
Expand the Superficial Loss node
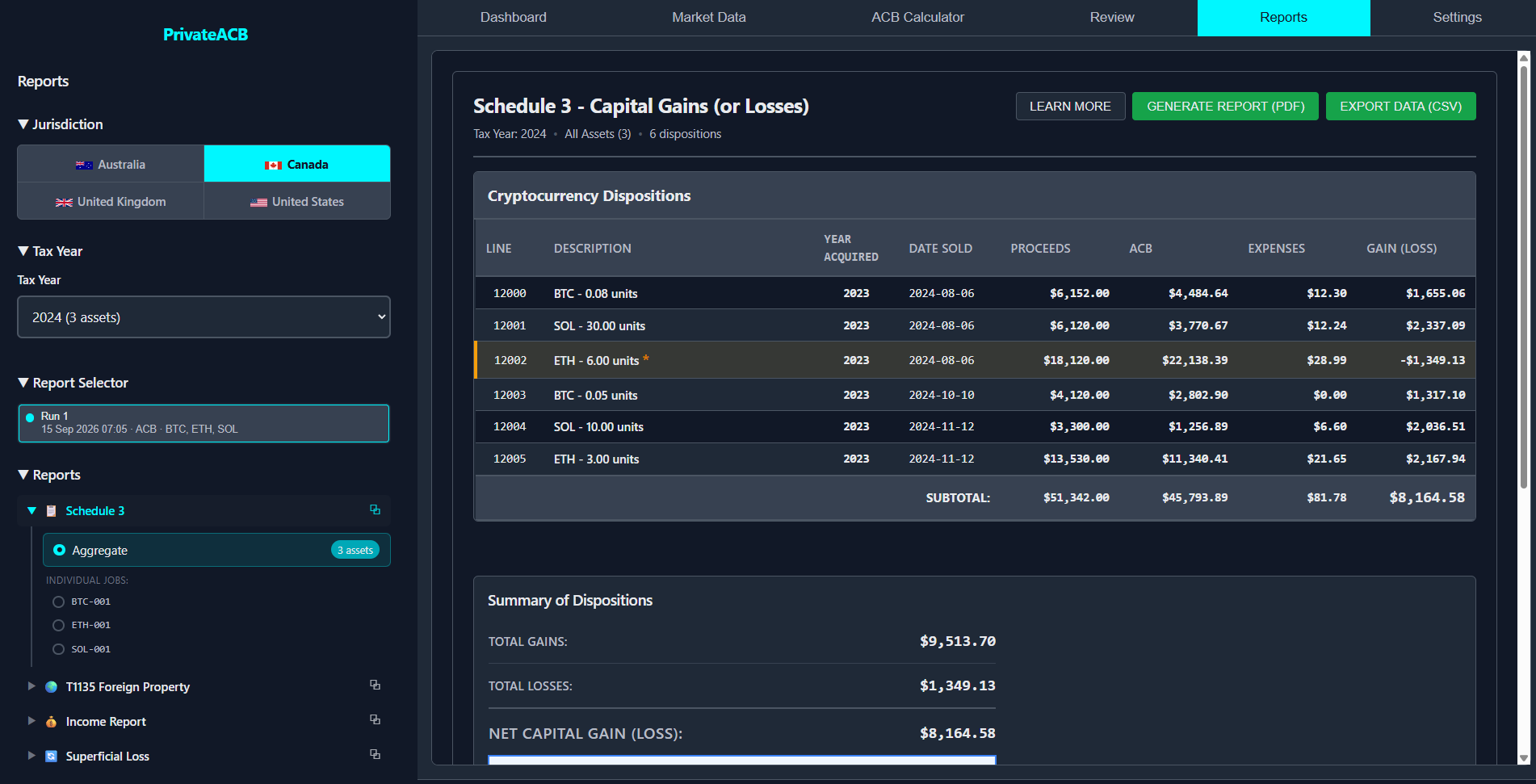(x=31, y=756)
